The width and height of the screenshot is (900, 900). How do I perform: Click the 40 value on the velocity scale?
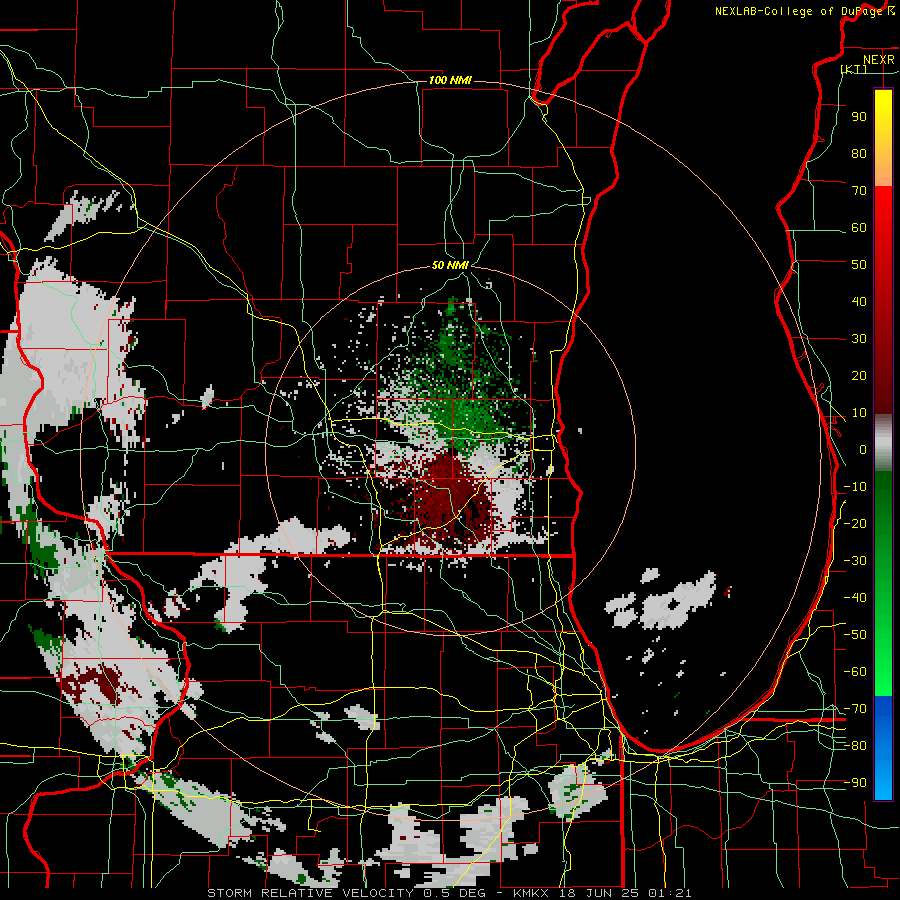tap(859, 301)
